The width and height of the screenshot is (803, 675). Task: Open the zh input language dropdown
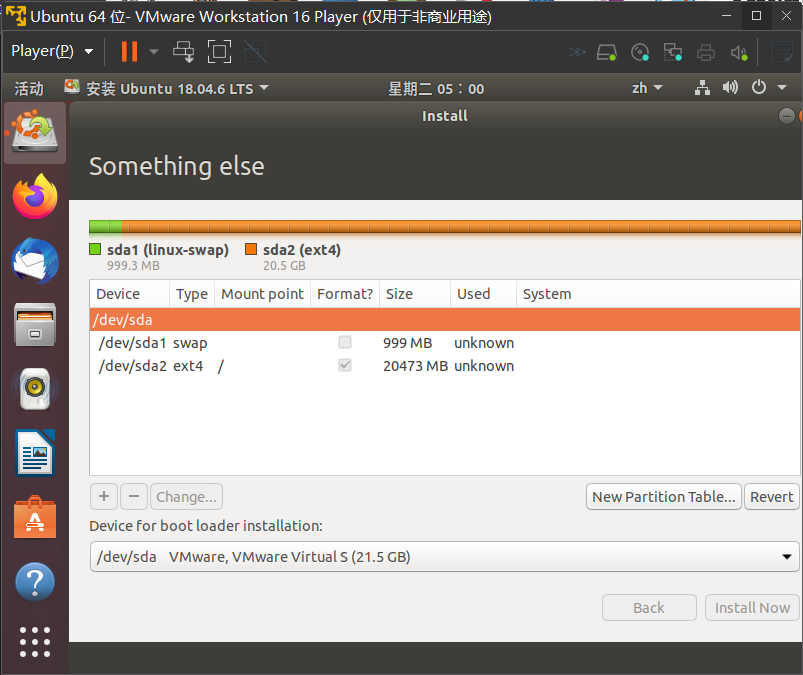647,88
